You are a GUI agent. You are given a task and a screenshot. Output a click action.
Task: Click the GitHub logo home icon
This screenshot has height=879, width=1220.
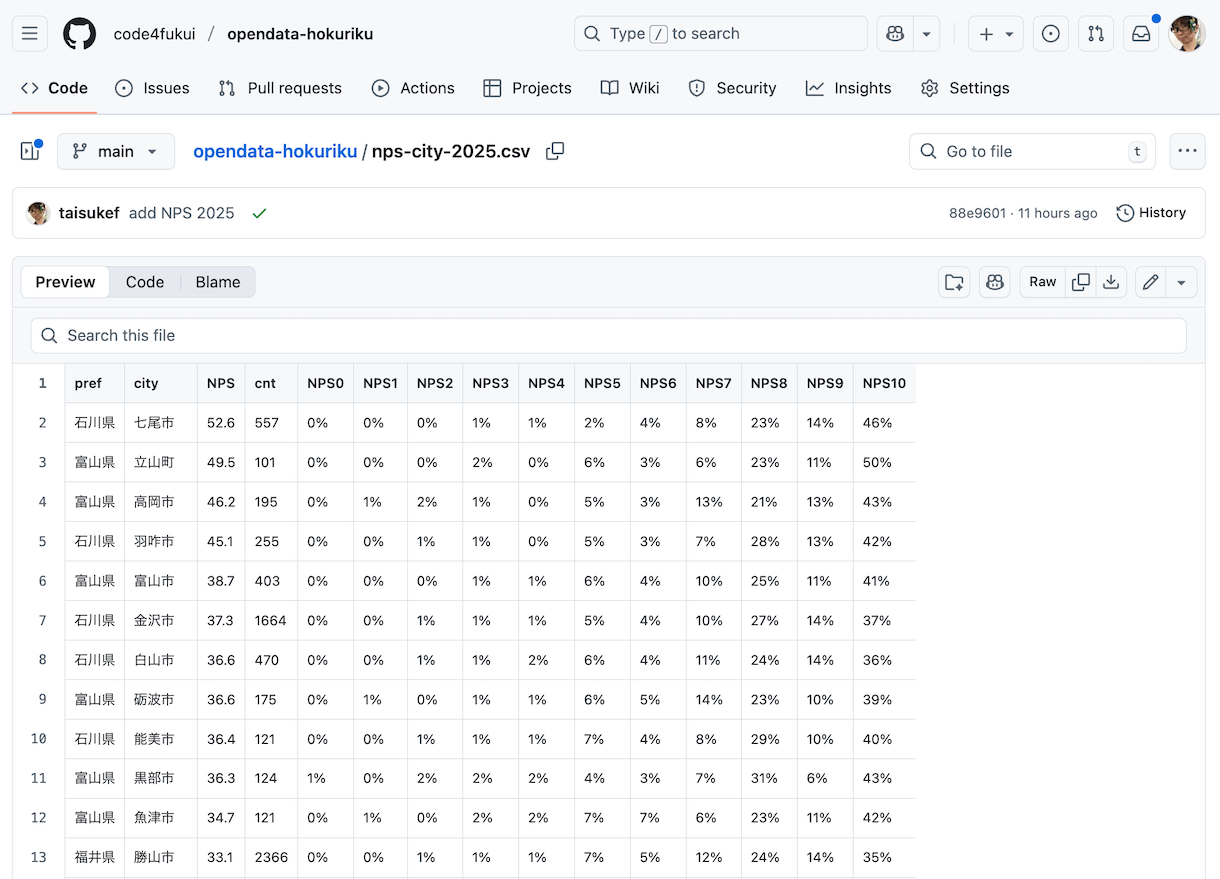pyautogui.click(x=80, y=34)
